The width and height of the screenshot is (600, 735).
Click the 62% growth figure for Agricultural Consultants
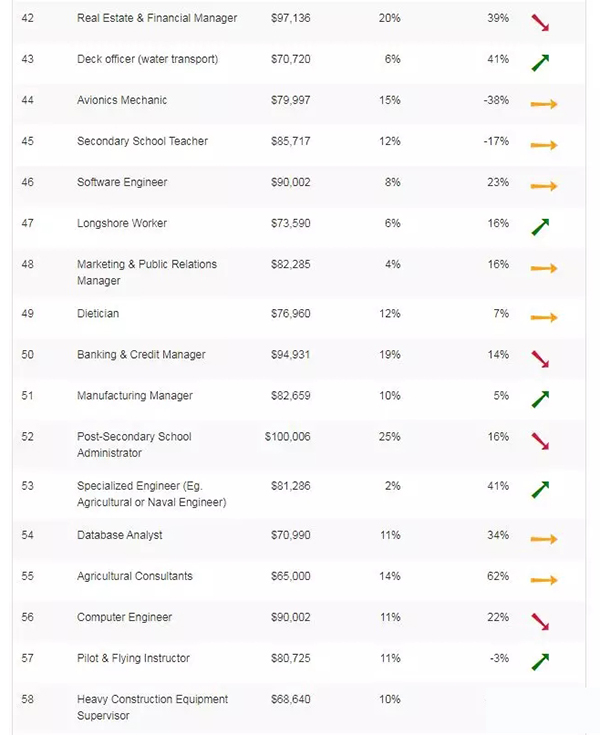pyautogui.click(x=498, y=576)
